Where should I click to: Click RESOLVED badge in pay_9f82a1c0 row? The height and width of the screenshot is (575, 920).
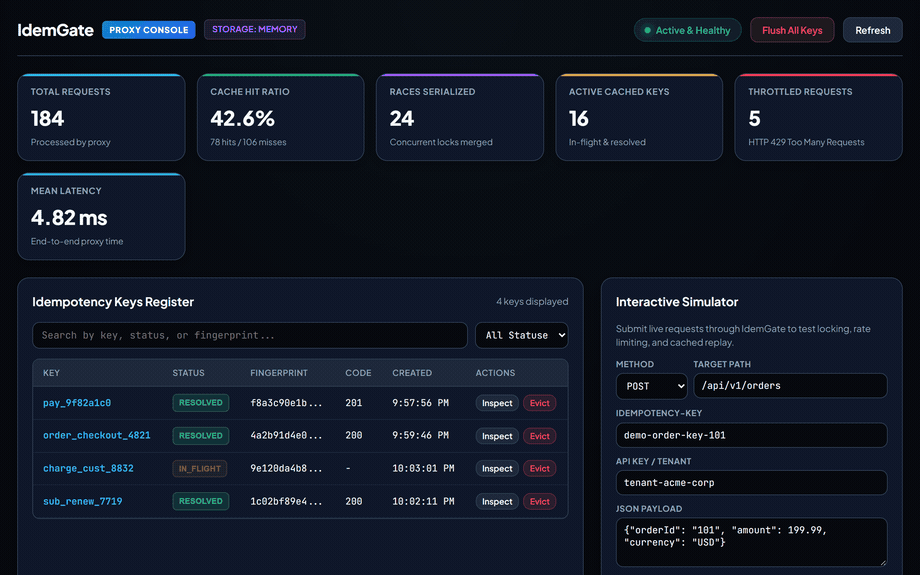201,402
